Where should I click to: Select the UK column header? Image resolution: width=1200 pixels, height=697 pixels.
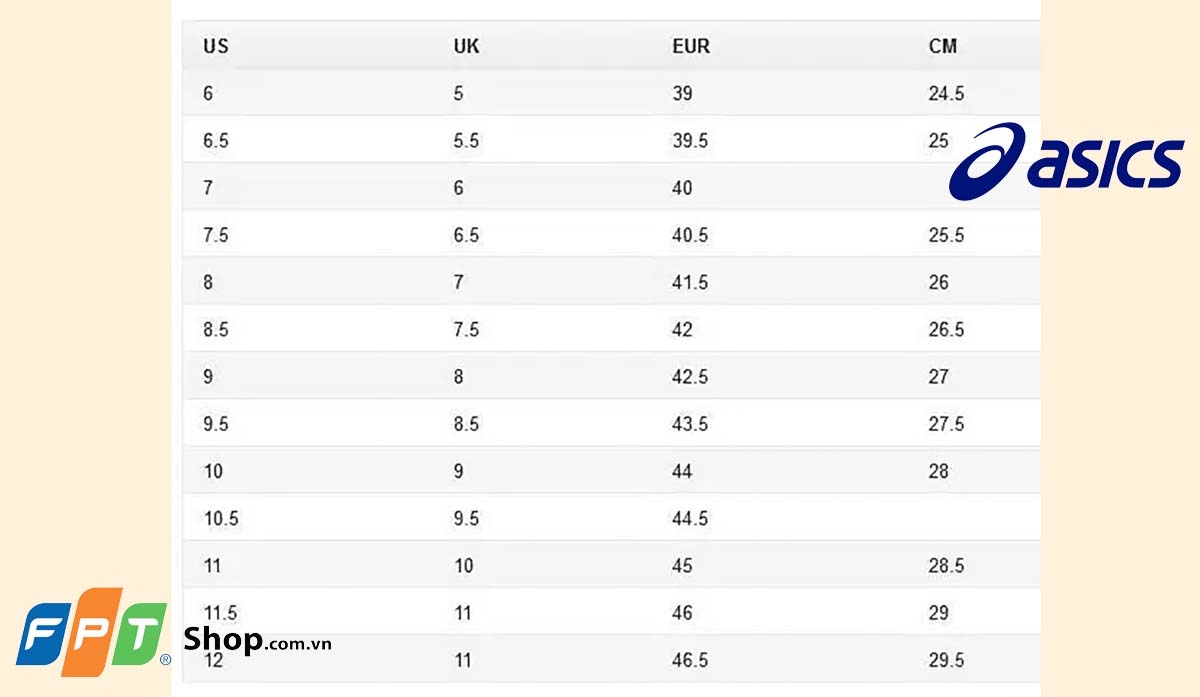click(466, 46)
